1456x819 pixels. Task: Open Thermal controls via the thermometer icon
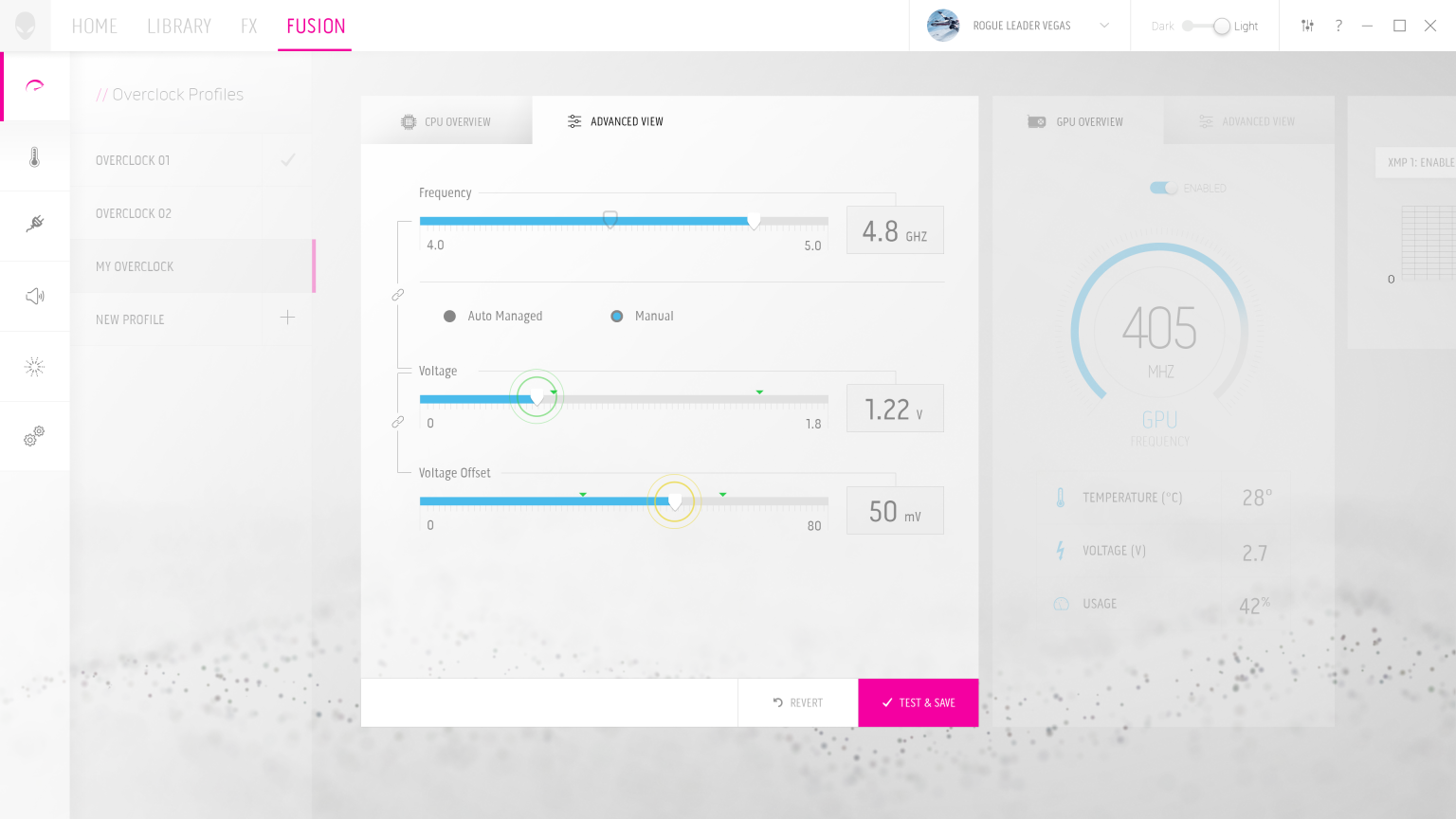pyautogui.click(x=34, y=155)
